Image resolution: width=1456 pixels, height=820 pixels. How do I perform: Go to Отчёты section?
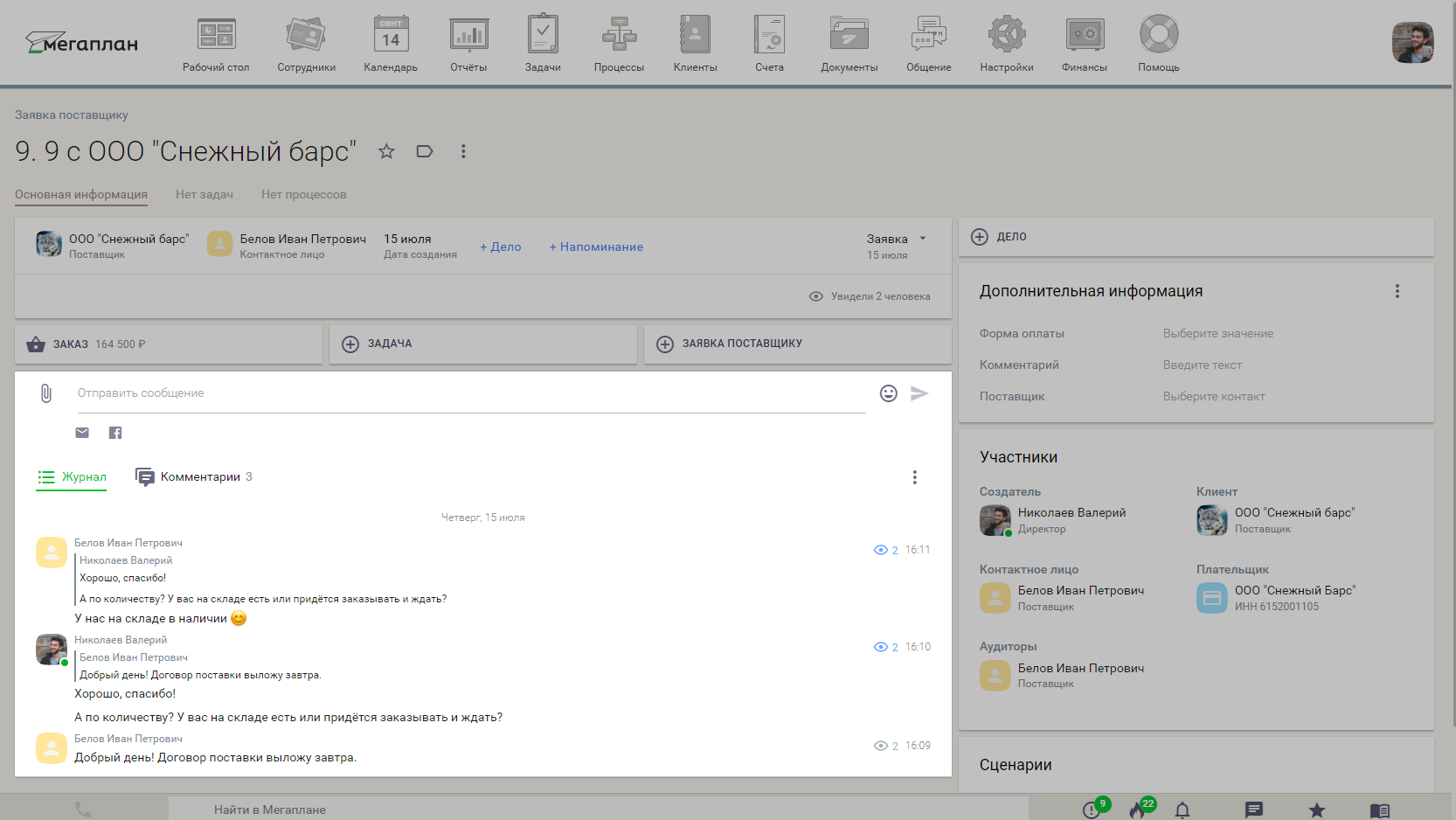point(468,44)
